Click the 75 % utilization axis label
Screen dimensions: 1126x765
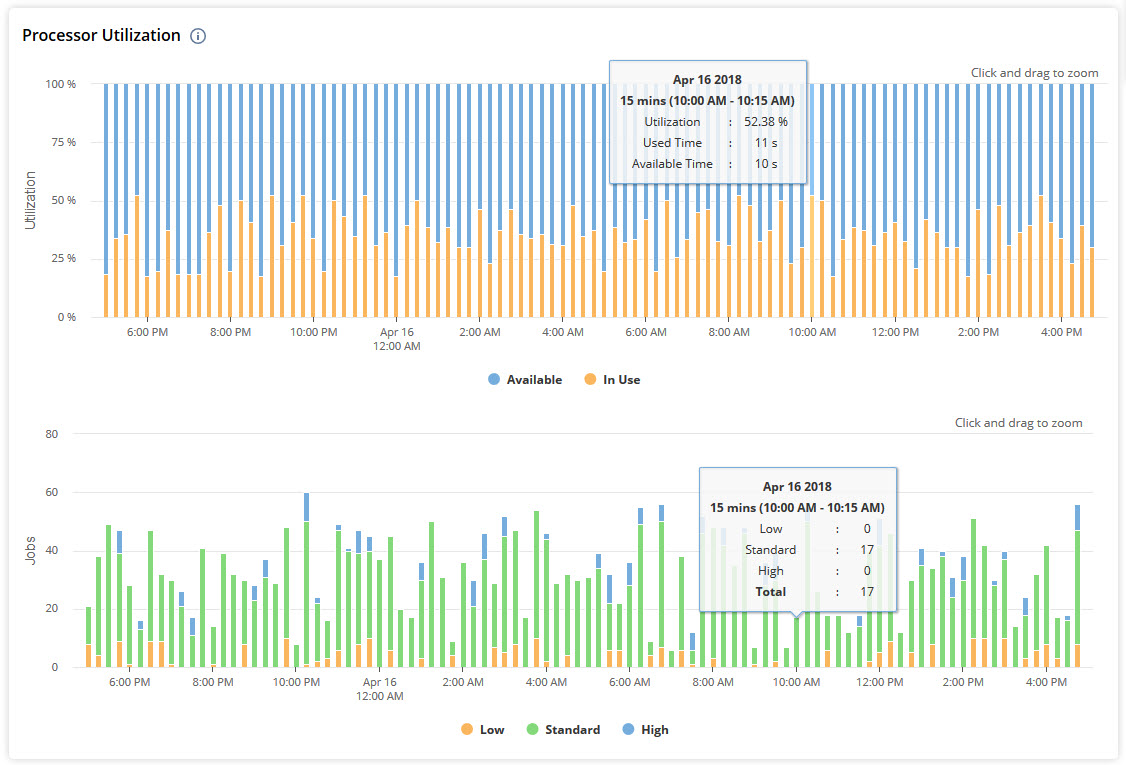pyautogui.click(x=63, y=142)
